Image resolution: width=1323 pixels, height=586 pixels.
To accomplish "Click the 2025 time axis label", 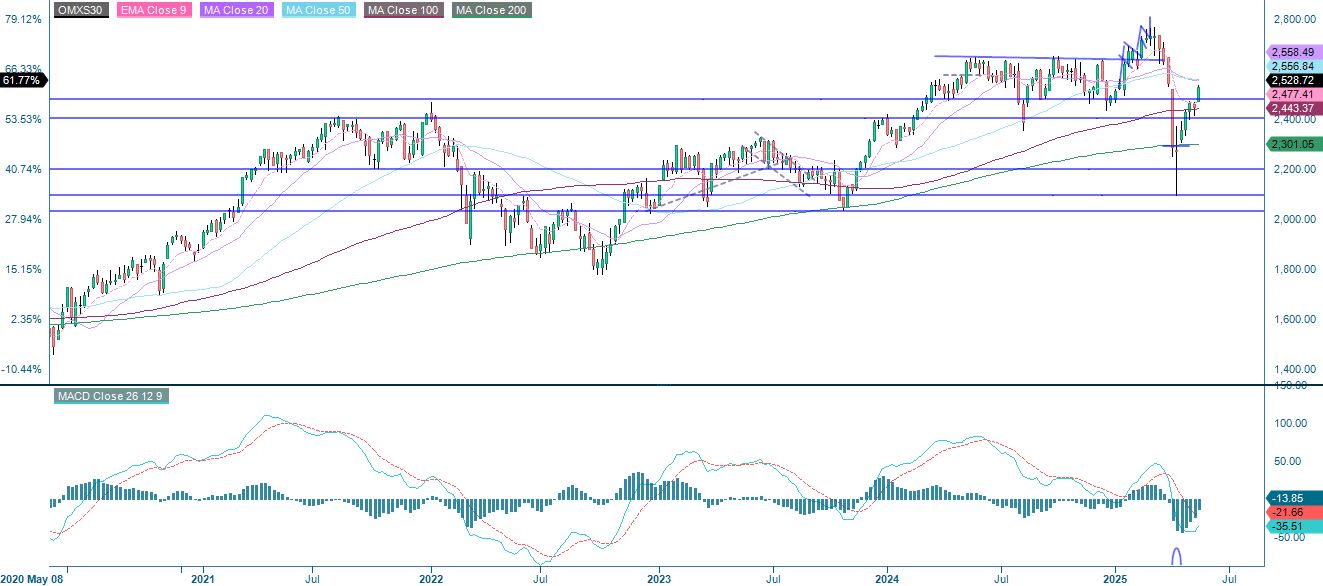I will click(1117, 578).
